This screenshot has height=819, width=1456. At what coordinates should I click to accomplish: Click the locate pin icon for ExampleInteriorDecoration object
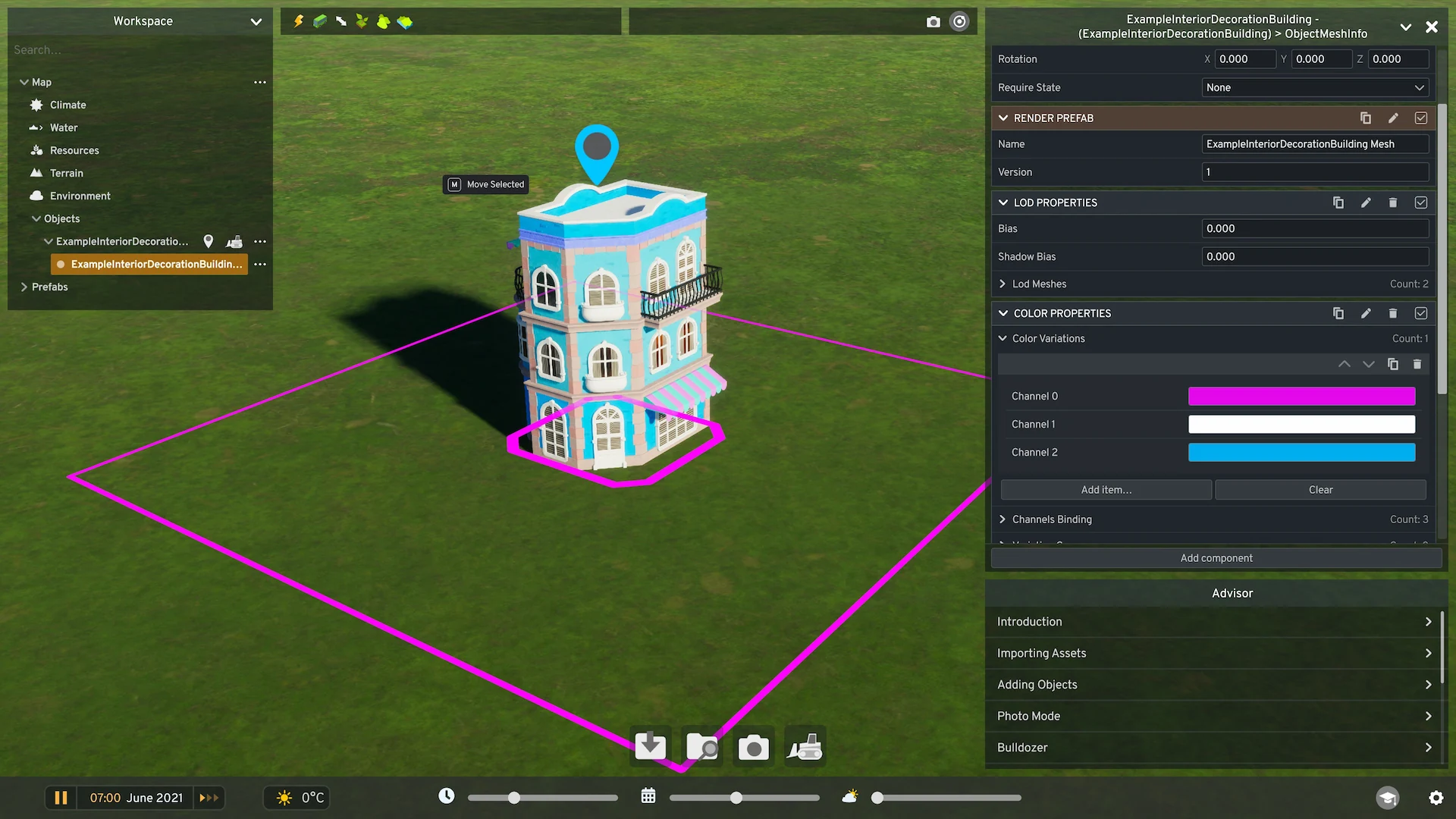tap(209, 241)
